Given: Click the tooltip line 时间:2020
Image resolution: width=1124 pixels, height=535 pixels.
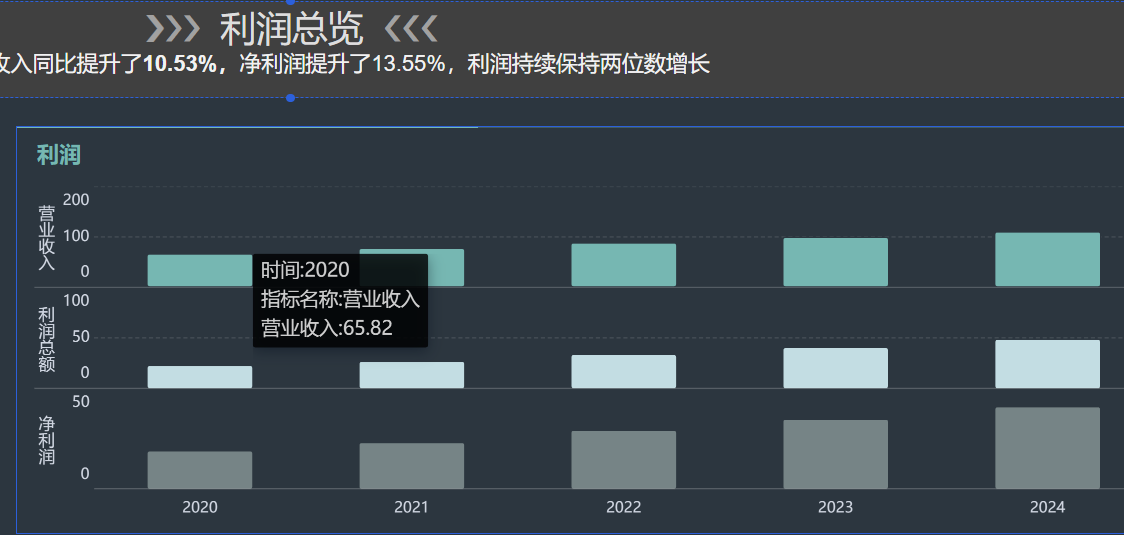Looking at the screenshot, I should pyautogui.click(x=305, y=270).
